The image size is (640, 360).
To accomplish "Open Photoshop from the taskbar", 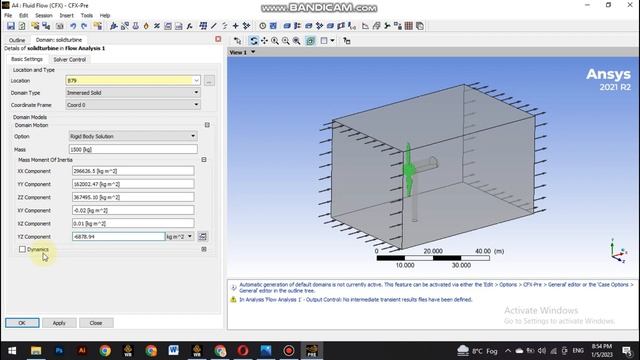I will coord(59,351).
